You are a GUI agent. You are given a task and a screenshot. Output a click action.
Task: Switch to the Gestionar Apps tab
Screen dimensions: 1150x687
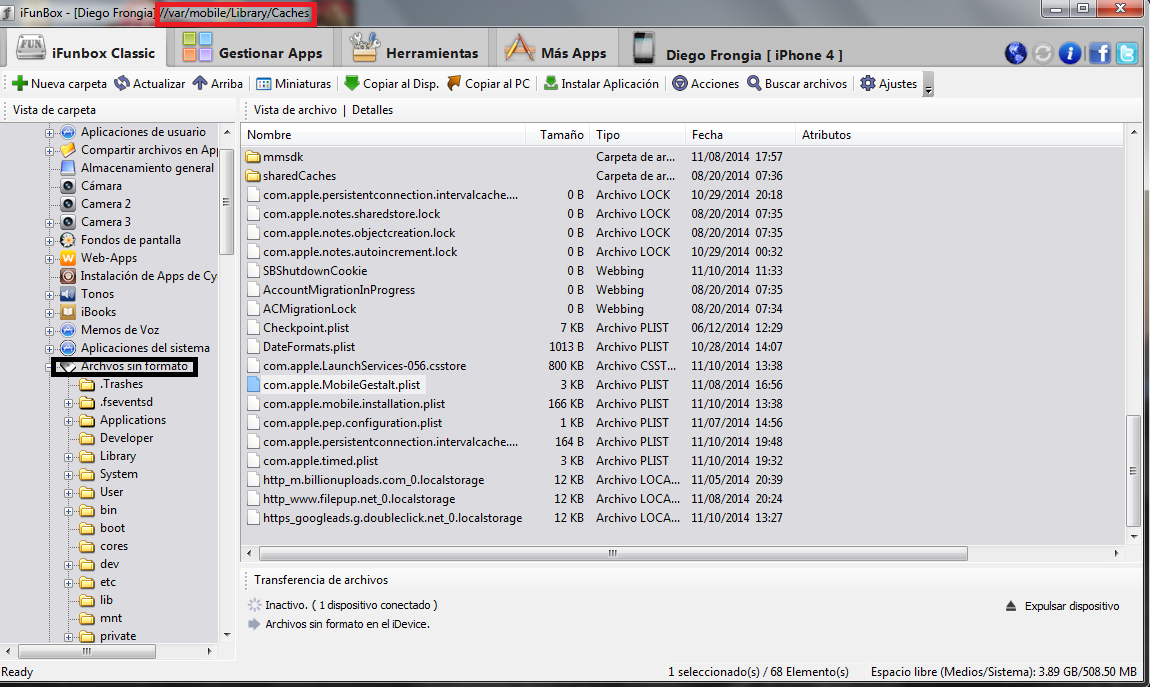pos(253,52)
